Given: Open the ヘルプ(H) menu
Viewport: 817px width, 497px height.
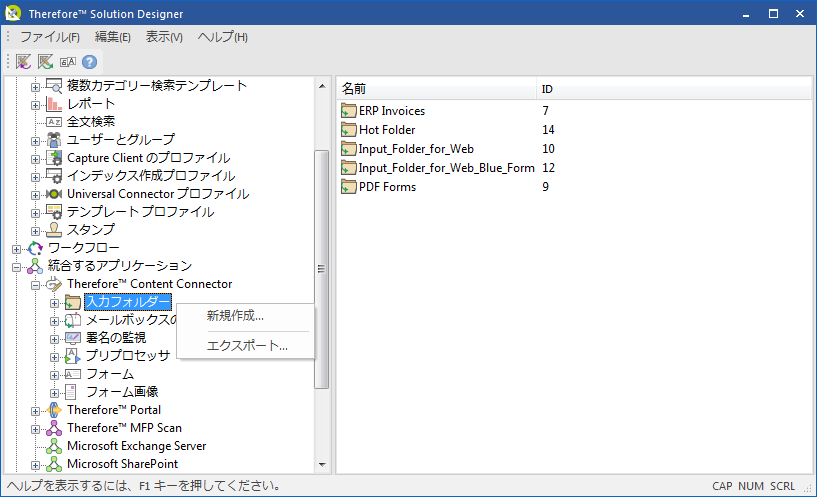Looking at the screenshot, I should [222, 37].
